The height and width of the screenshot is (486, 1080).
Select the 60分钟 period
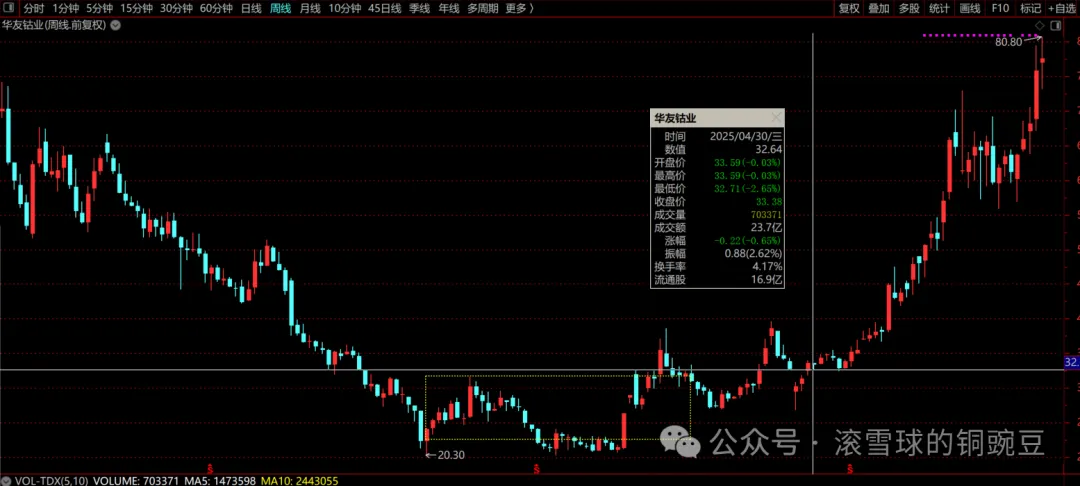coord(216,8)
